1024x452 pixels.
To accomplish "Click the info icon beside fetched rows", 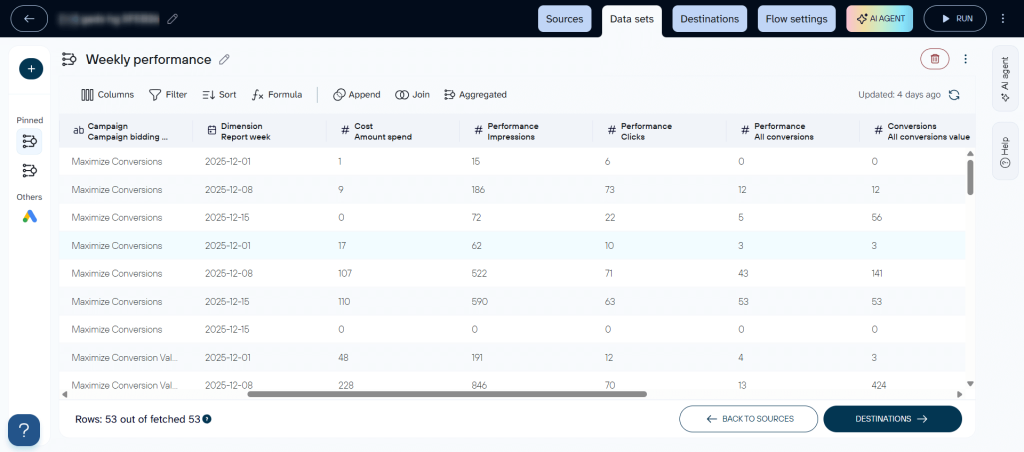I will (207, 419).
